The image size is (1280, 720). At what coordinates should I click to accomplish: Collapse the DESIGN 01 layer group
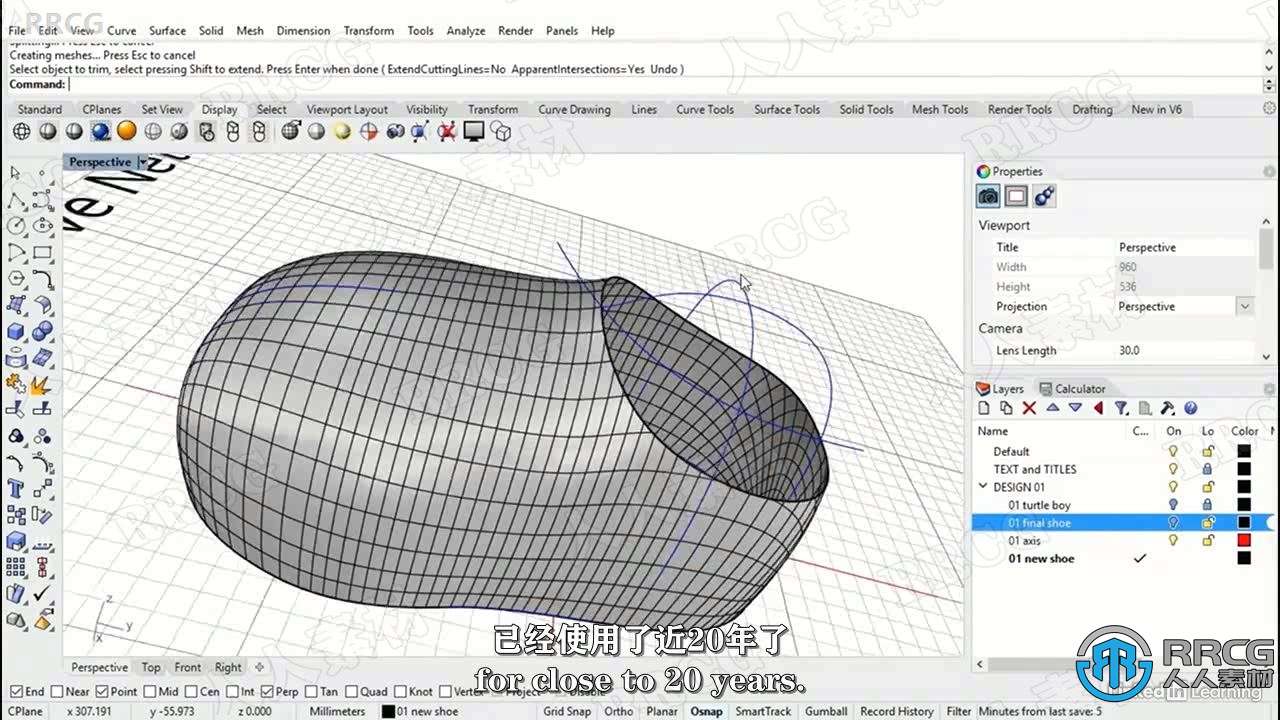(983, 487)
